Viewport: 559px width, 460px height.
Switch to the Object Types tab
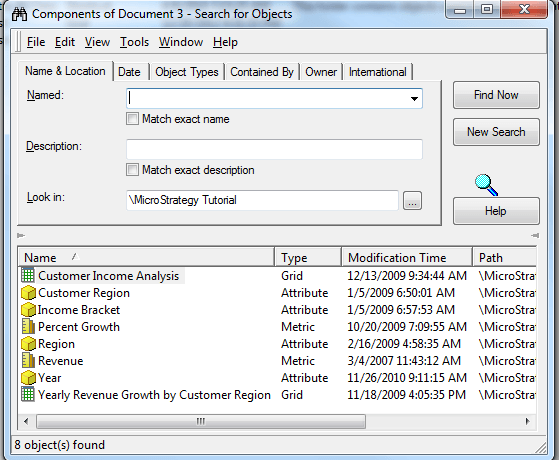(187, 72)
